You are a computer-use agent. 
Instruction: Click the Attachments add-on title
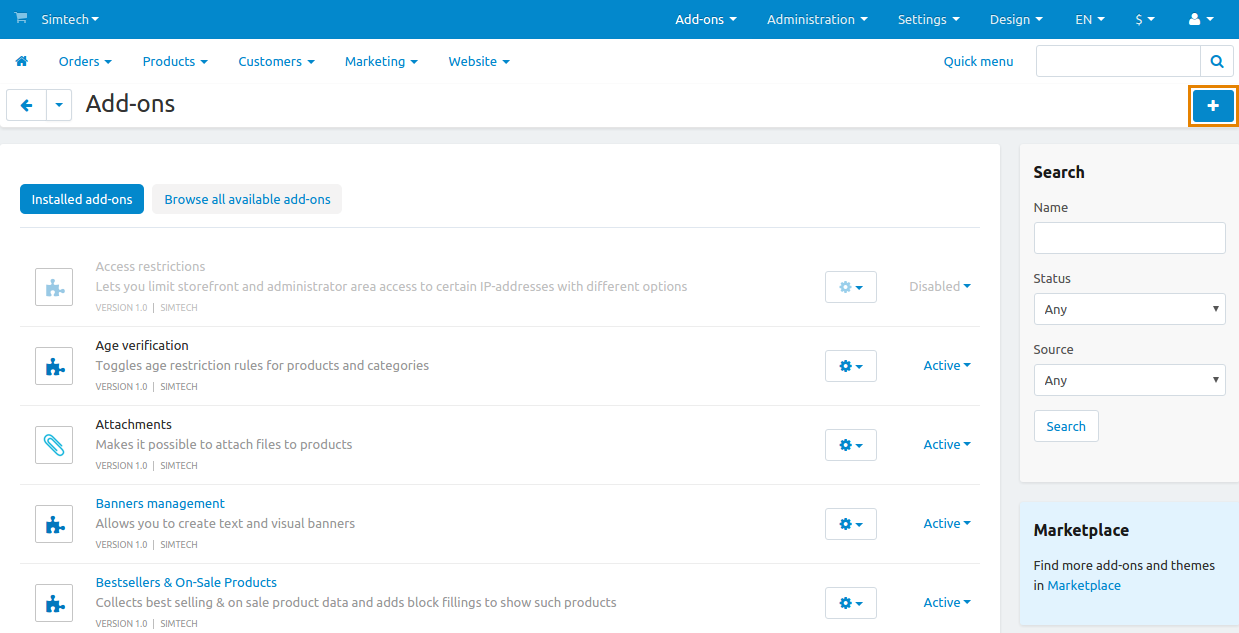pos(134,424)
